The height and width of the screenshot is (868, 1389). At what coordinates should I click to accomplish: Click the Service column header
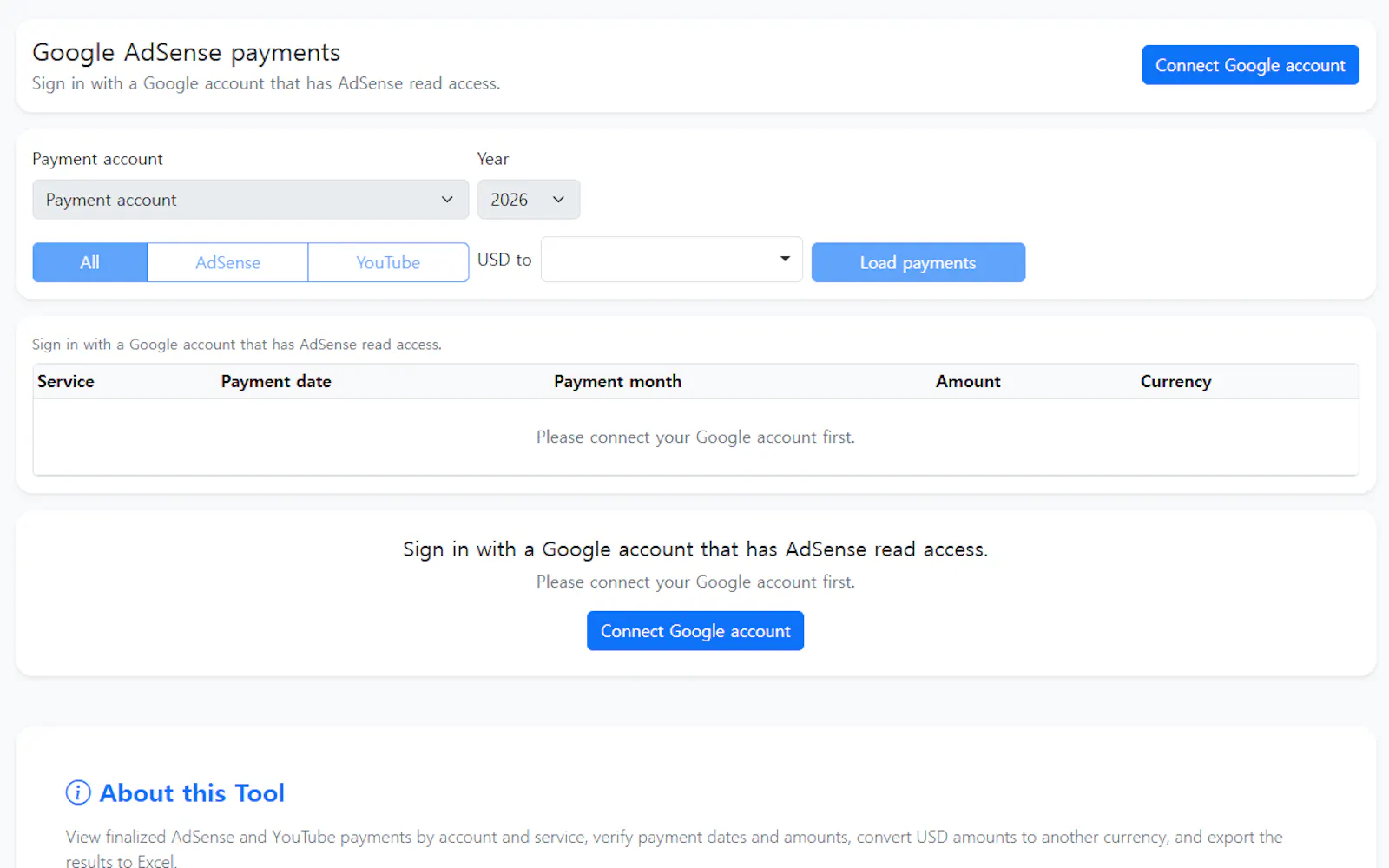pos(66,381)
